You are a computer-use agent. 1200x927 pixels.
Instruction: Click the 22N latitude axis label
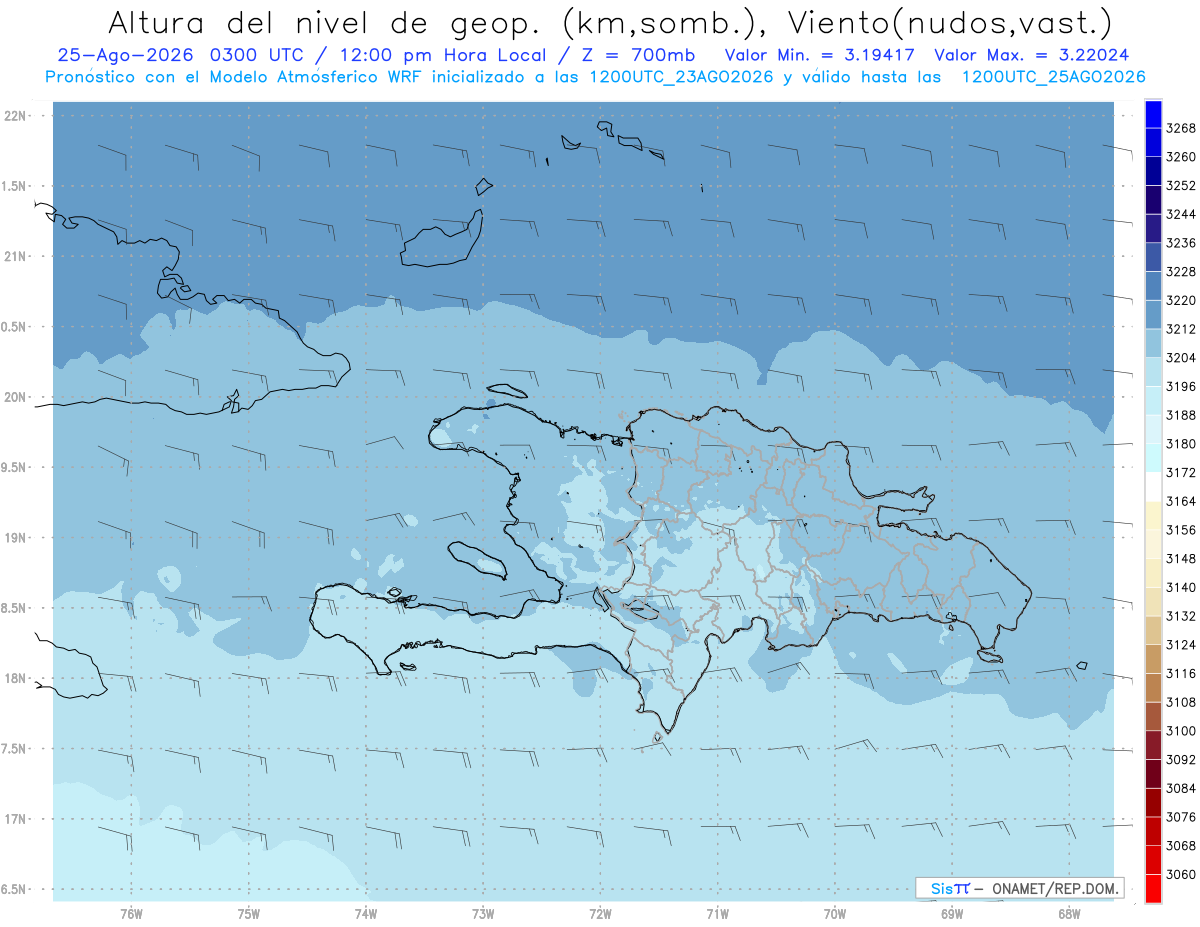click(x=15, y=116)
